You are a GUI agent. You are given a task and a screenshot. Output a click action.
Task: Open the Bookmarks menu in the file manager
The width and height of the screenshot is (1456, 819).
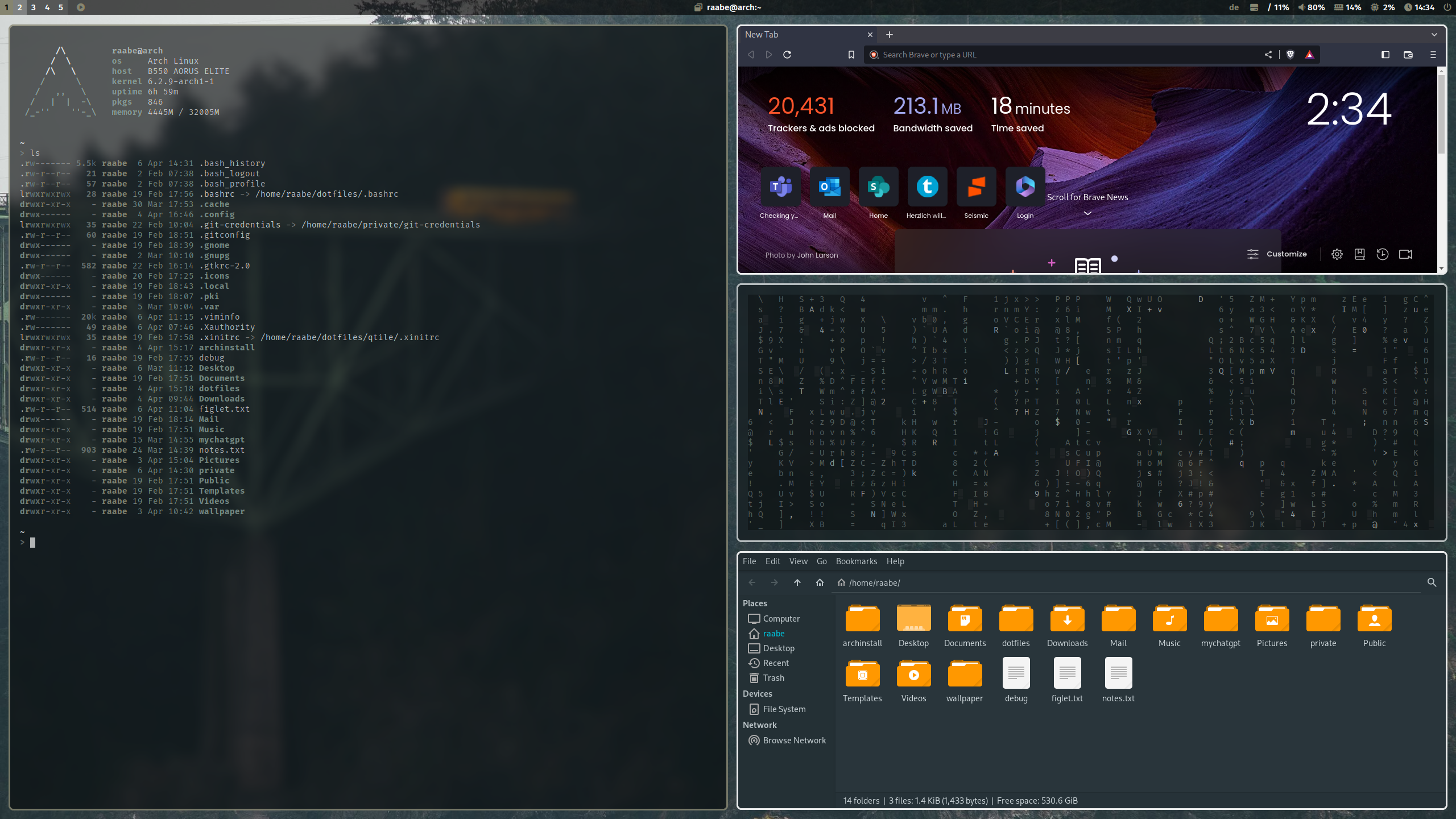coord(856,561)
